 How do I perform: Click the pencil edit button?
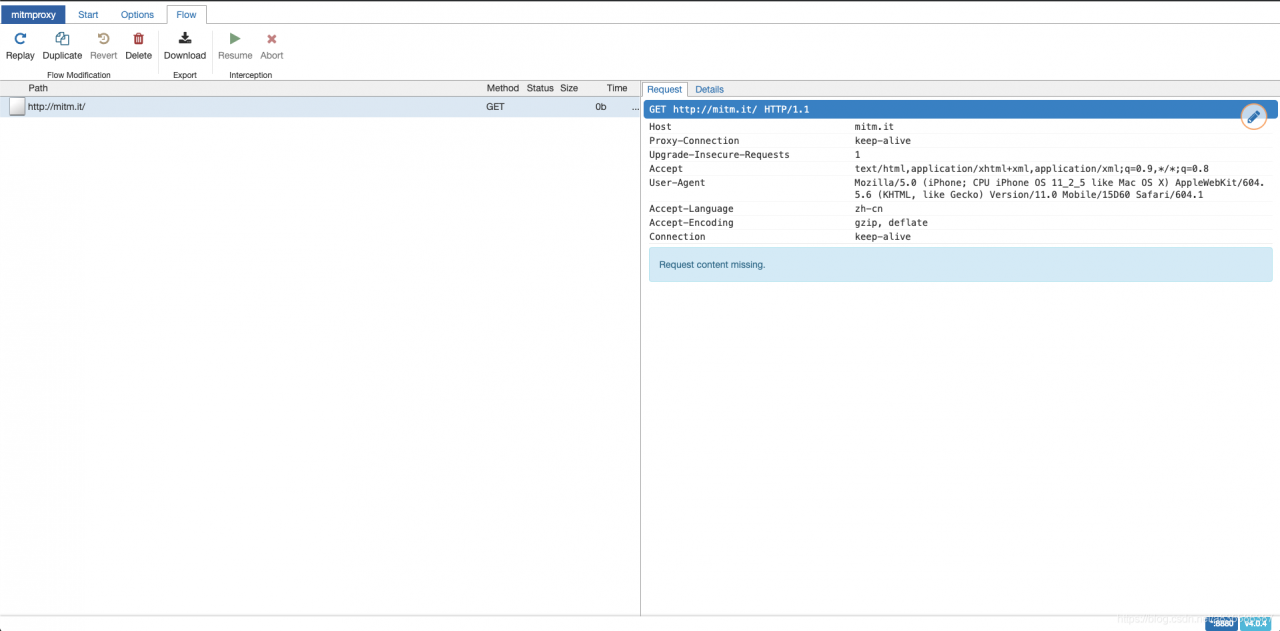1253,117
